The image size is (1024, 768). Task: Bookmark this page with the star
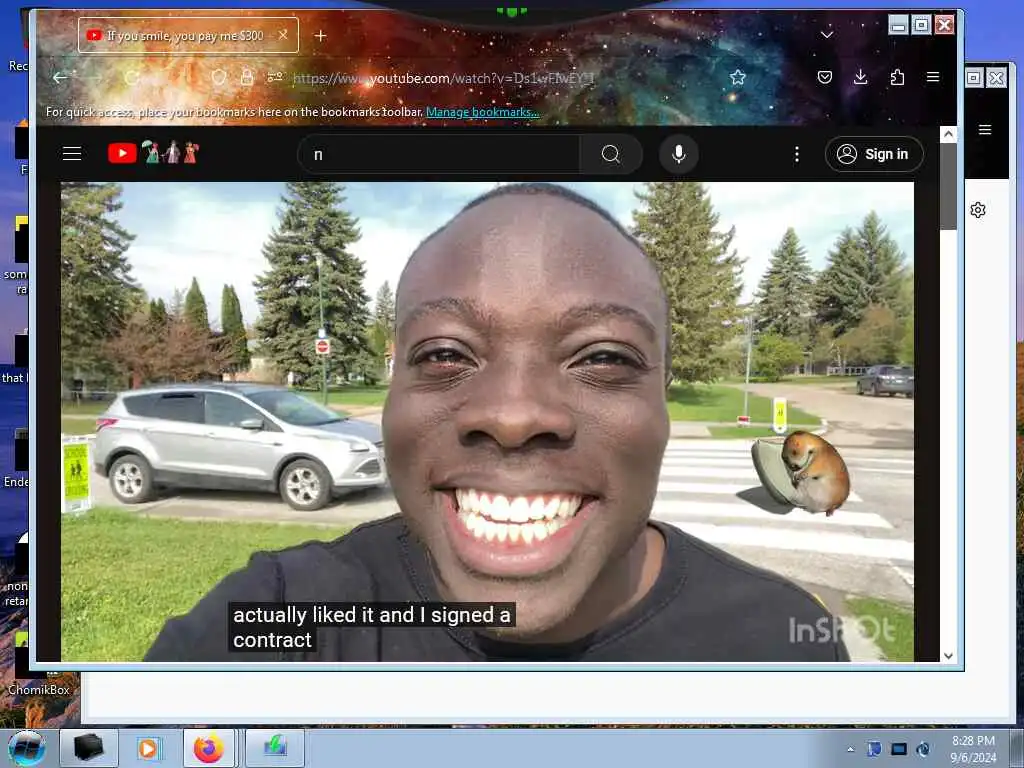point(738,78)
